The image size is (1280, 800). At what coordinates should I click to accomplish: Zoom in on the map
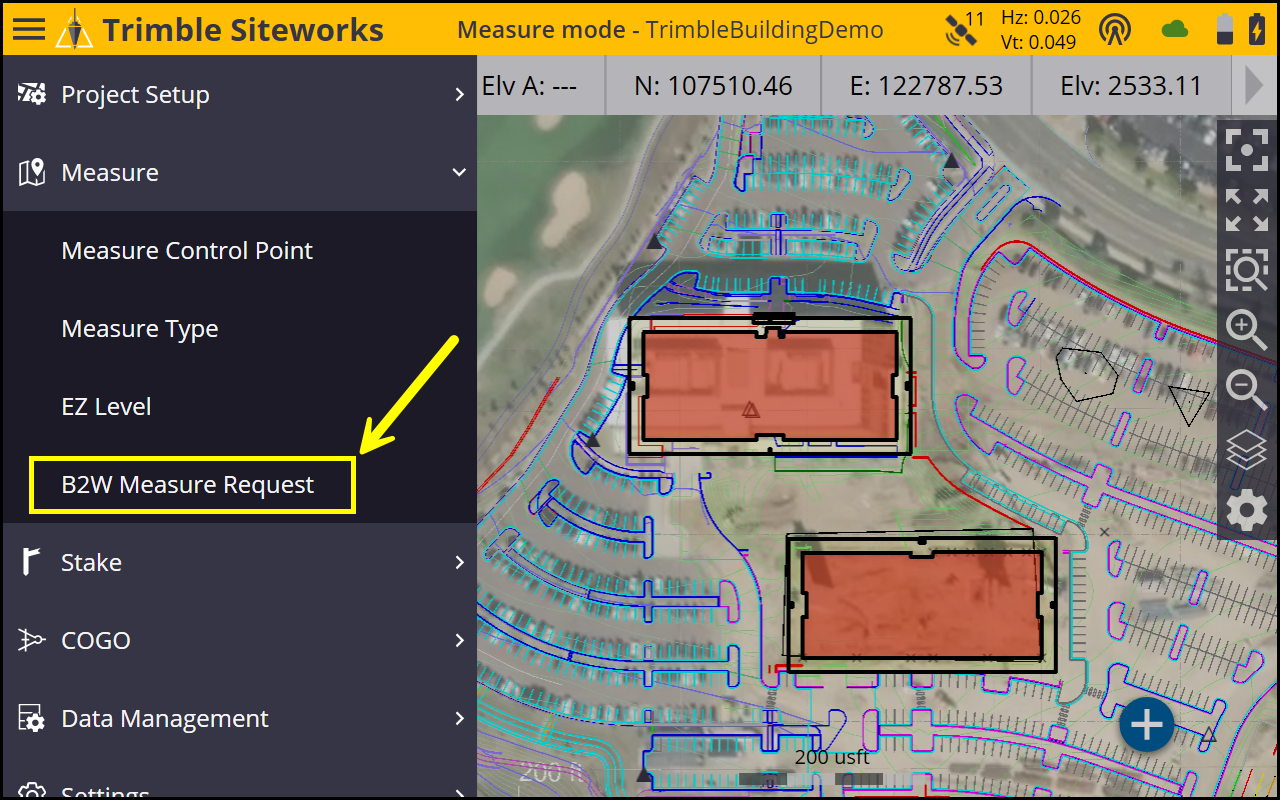pyautogui.click(x=1246, y=330)
